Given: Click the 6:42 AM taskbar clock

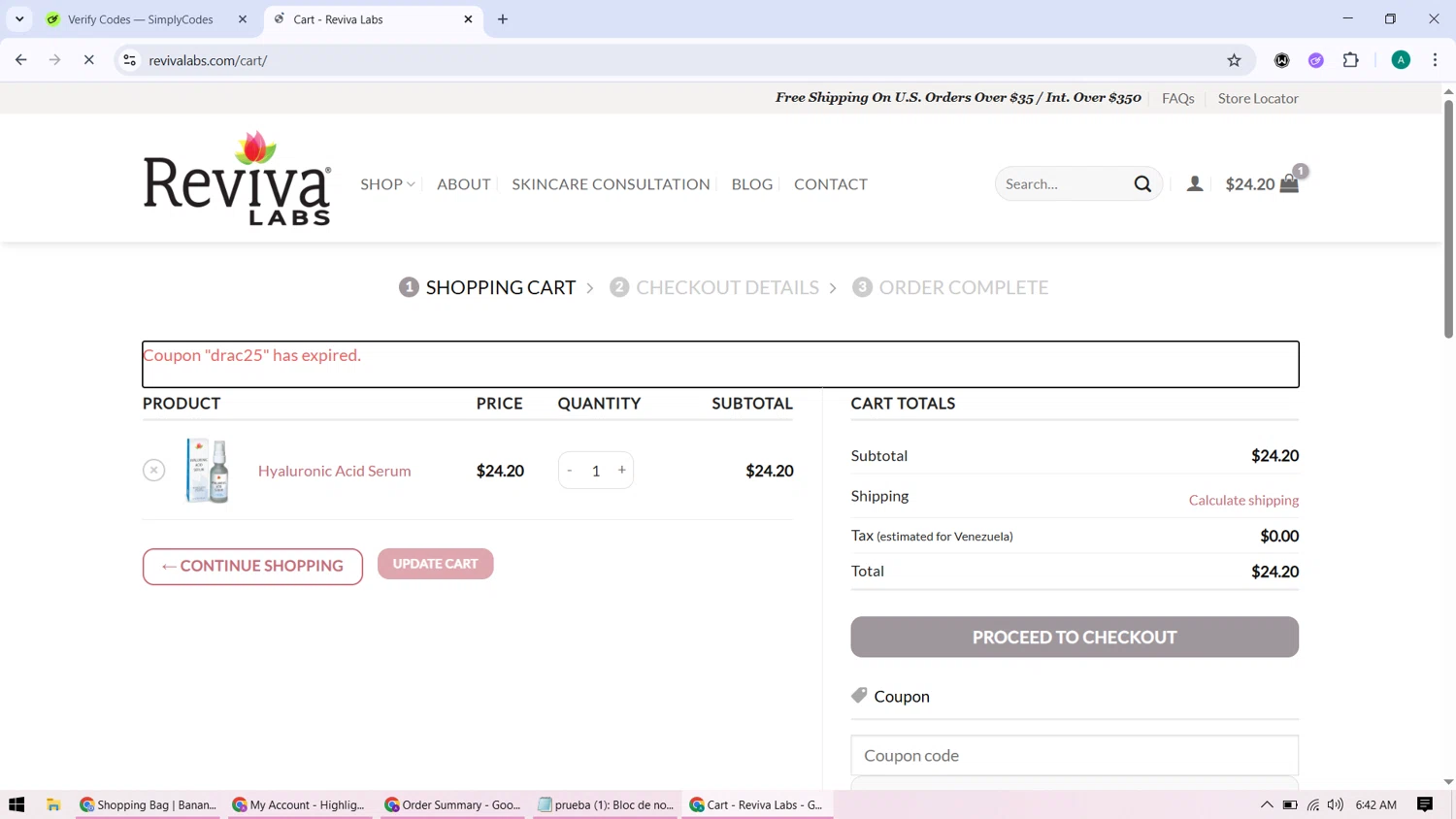Looking at the screenshot, I should (1375, 804).
